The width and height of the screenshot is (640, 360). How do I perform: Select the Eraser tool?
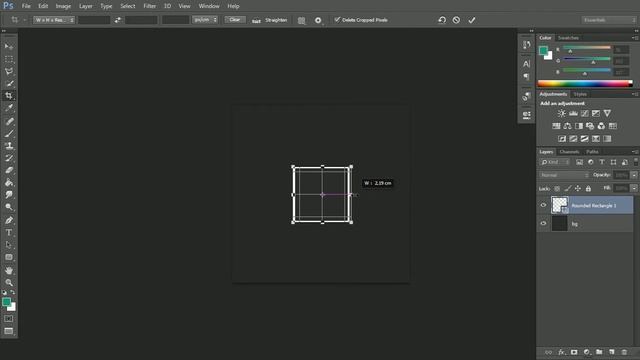[x=9, y=170]
